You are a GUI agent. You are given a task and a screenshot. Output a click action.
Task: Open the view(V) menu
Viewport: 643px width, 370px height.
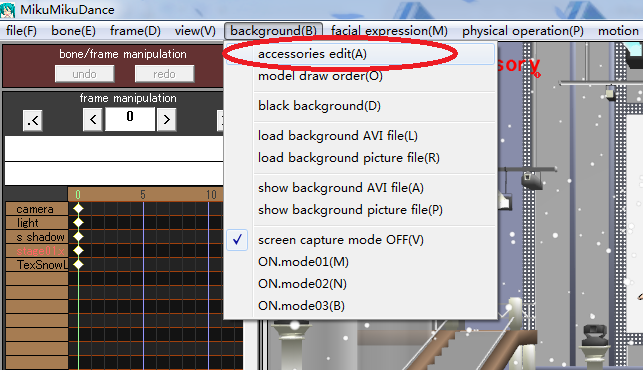pyautogui.click(x=195, y=31)
